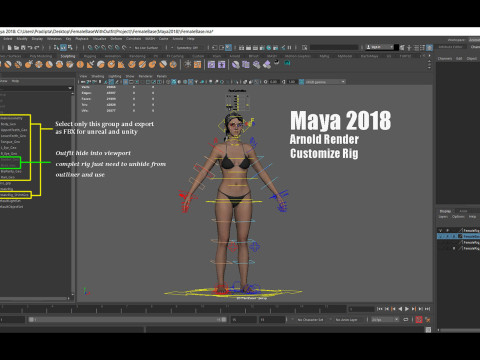
Task: Open Channels menu in Channel Box
Action: coord(445,58)
